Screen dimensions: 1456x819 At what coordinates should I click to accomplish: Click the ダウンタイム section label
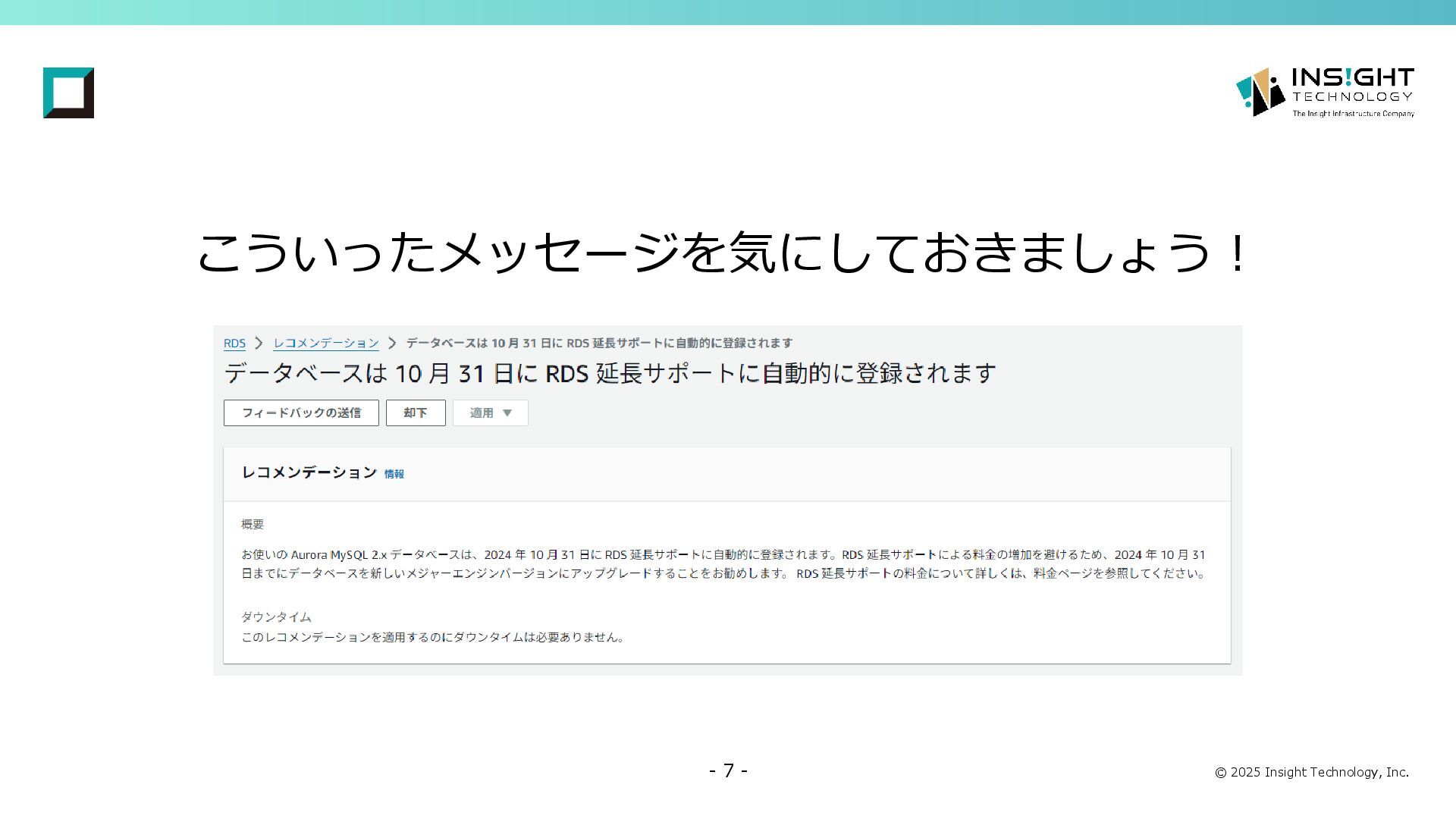[276, 617]
